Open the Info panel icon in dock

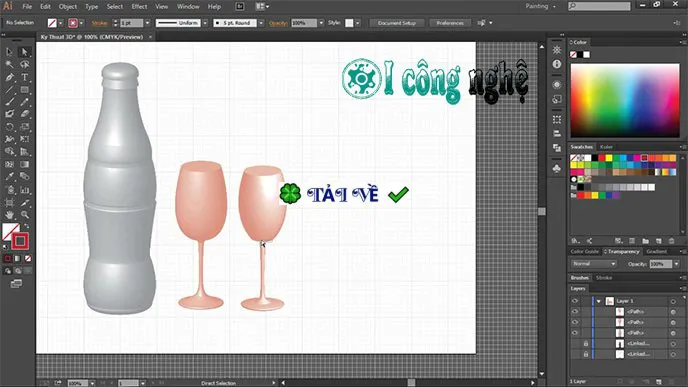pos(557,64)
